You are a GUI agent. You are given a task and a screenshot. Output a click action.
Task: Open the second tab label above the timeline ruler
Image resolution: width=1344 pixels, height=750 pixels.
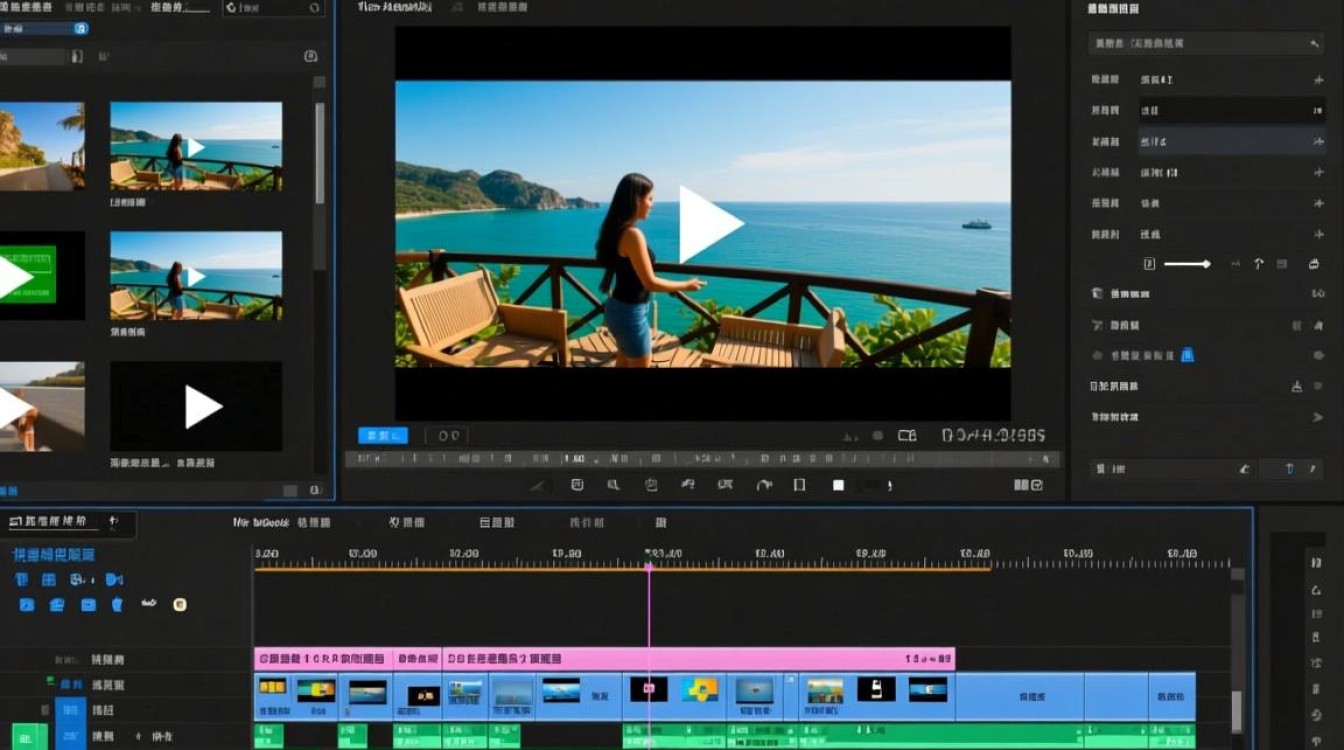[408, 523]
